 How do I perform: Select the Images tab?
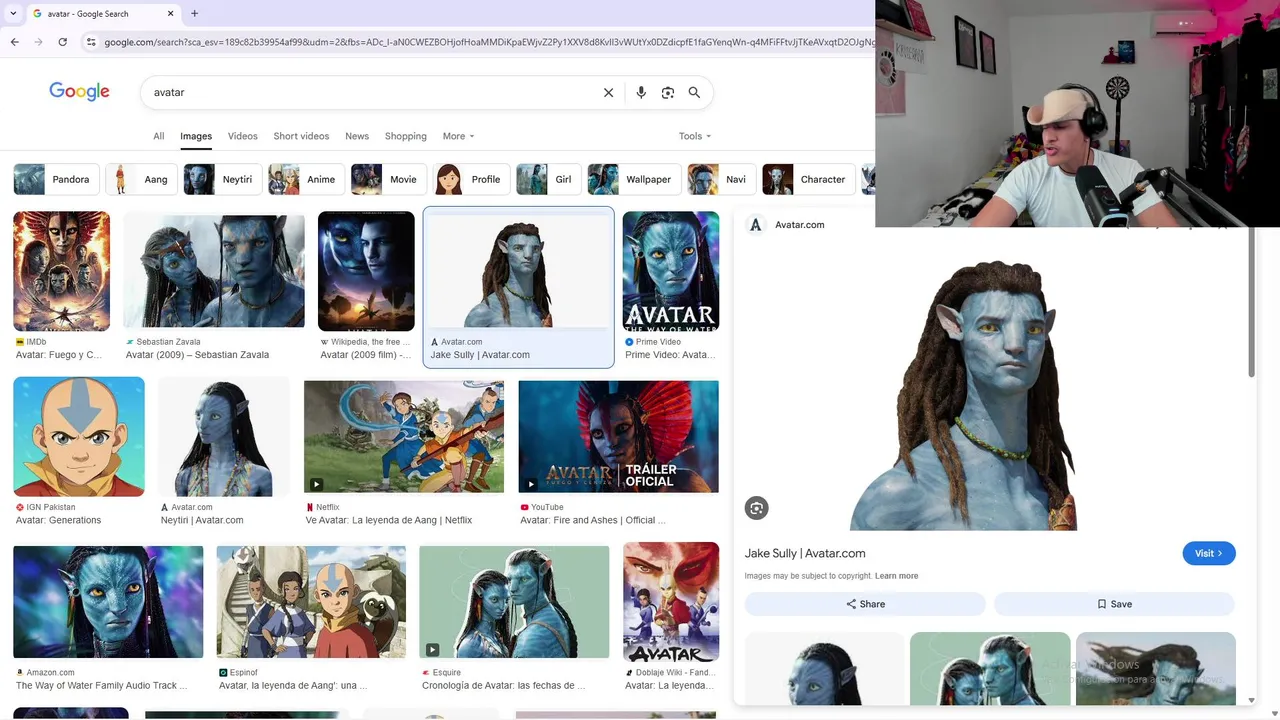click(196, 136)
